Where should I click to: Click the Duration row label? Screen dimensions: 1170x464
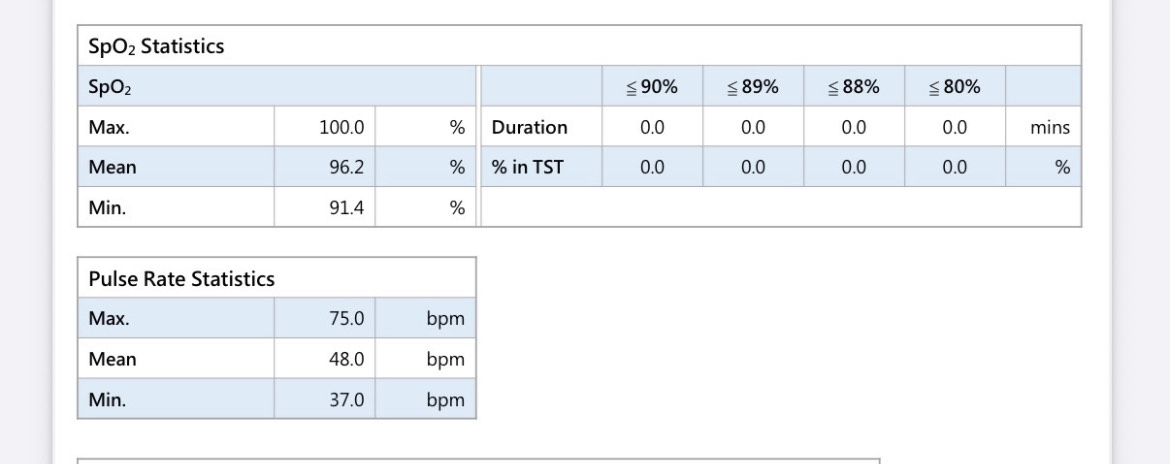530,128
